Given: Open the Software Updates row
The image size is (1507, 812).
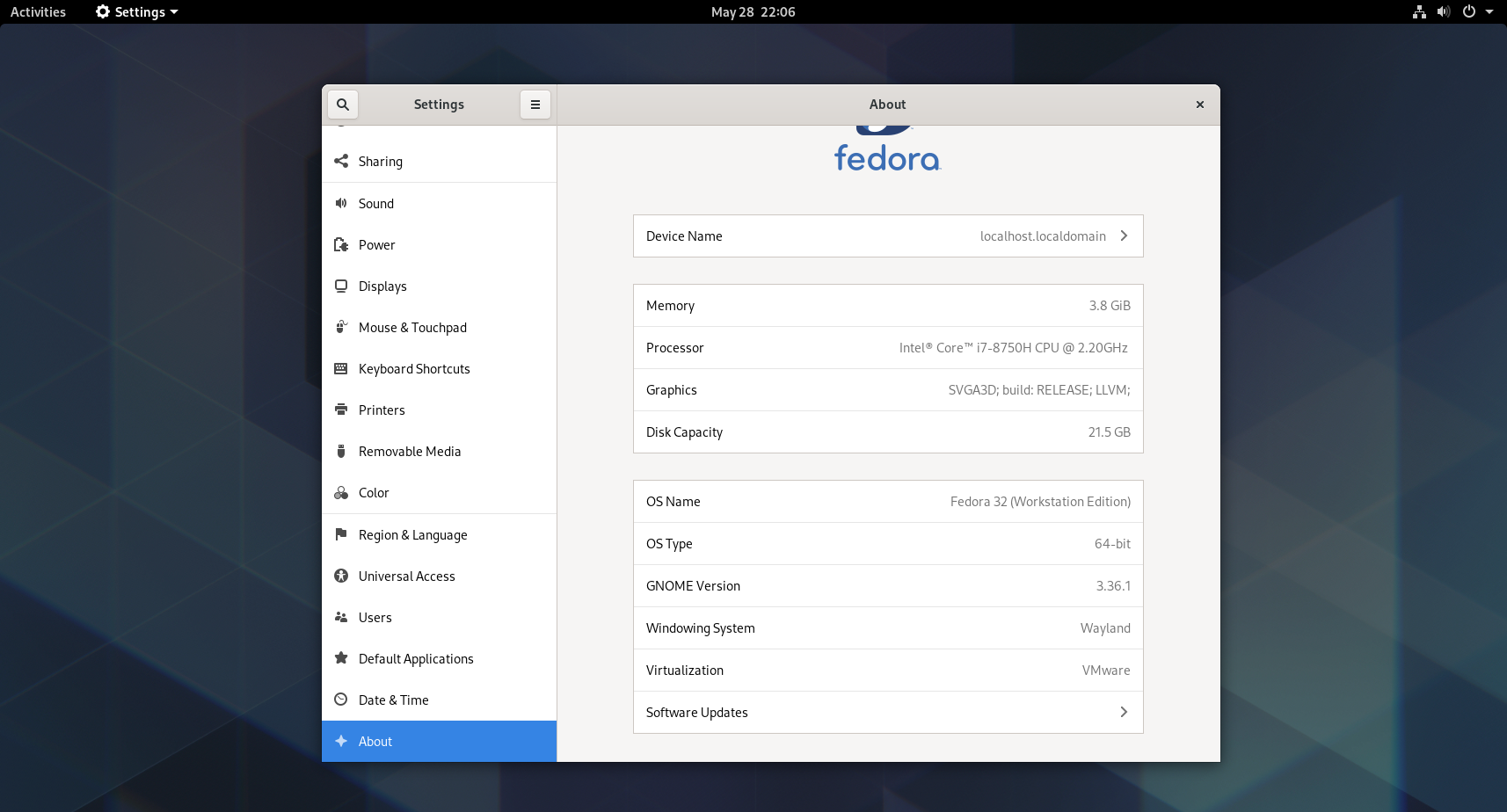Looking at the screenshot, I should tap(888, 712).
